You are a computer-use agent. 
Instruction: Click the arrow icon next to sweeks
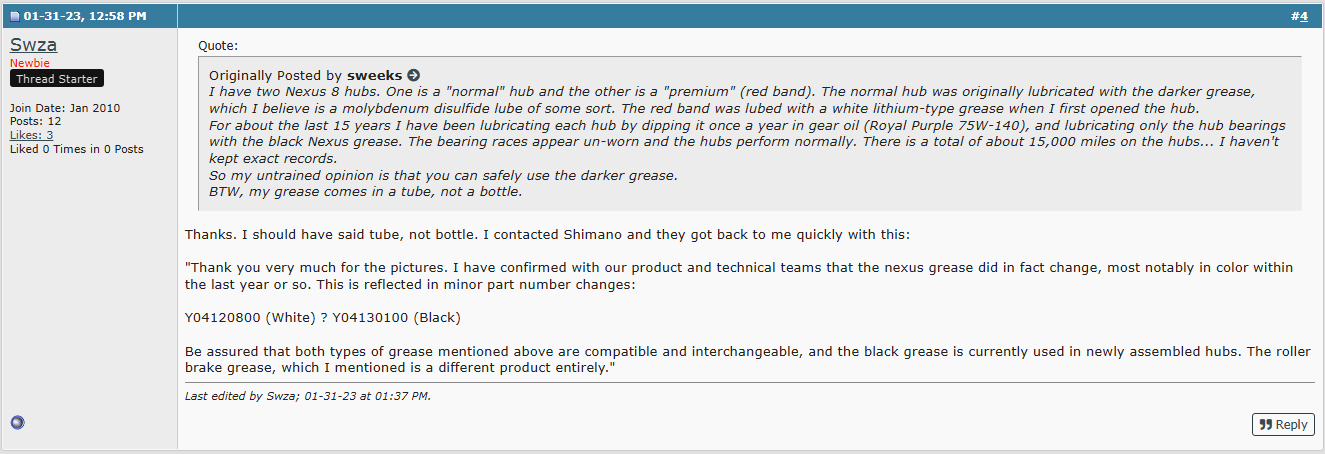414,76
